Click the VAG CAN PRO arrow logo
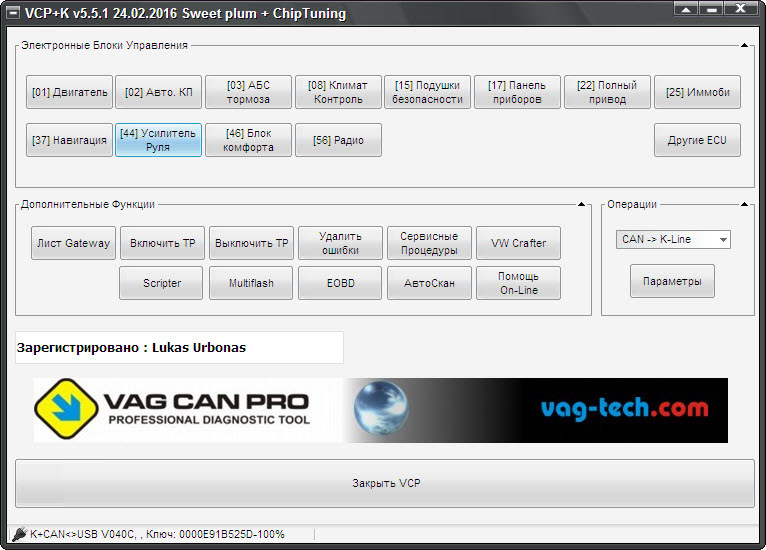 pos(66,409)
